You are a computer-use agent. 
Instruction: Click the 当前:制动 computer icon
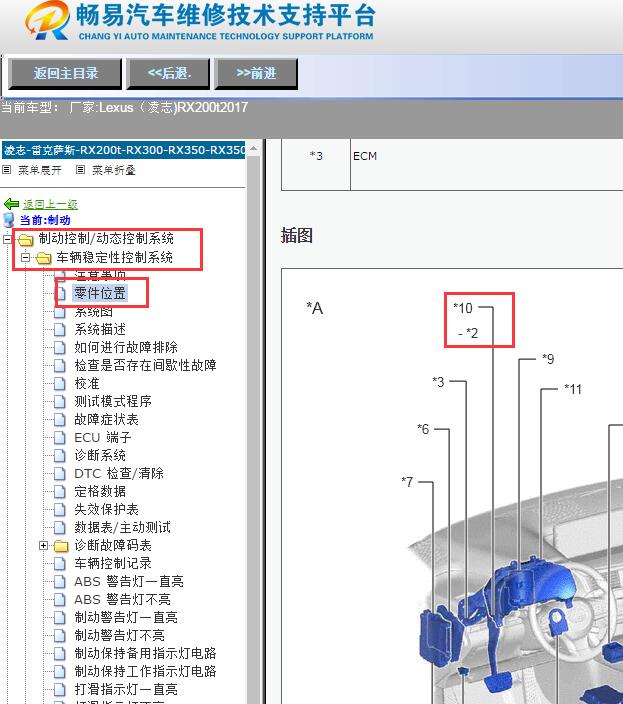click(x=9, y=220)
